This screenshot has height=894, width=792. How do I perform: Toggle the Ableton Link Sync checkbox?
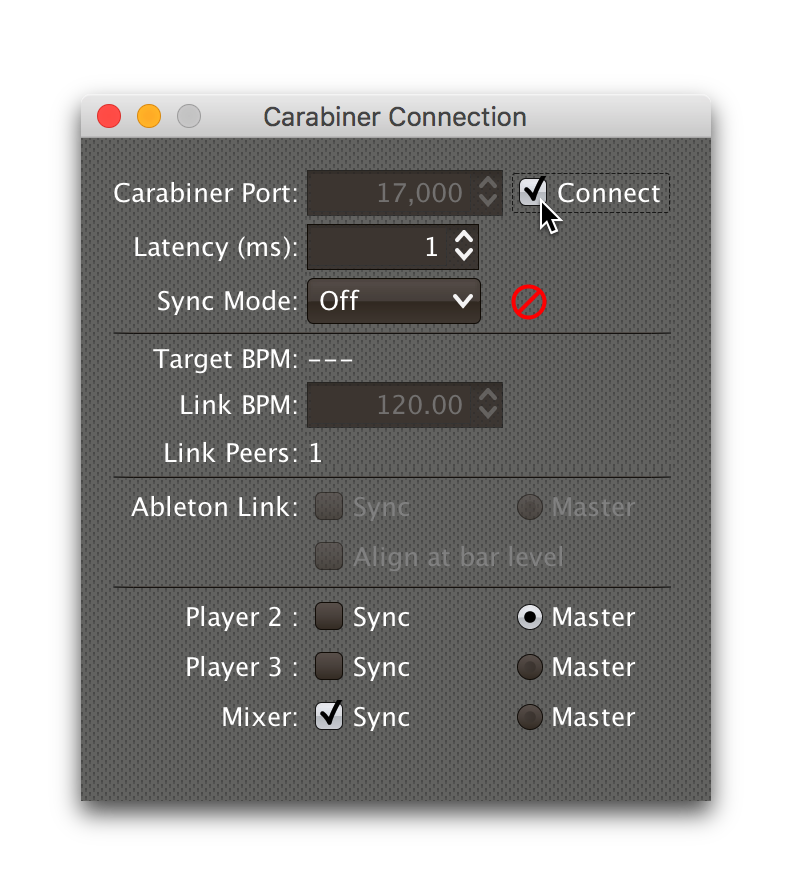coord(328,507)
